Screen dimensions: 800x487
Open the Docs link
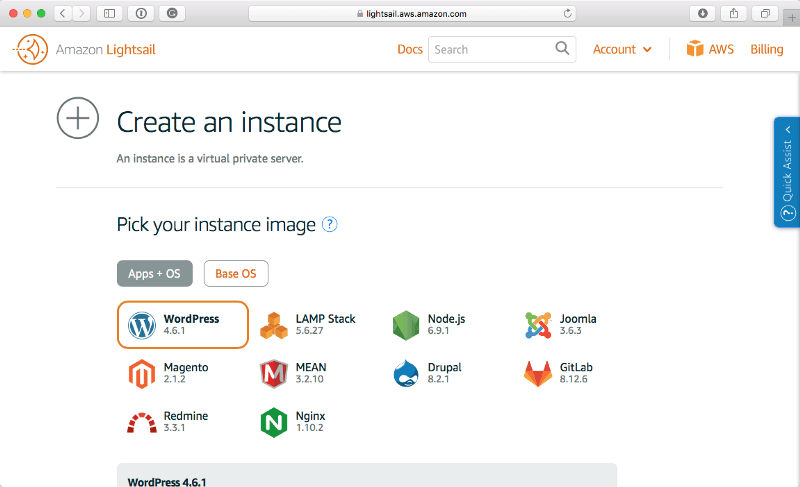tap(410, 49)
